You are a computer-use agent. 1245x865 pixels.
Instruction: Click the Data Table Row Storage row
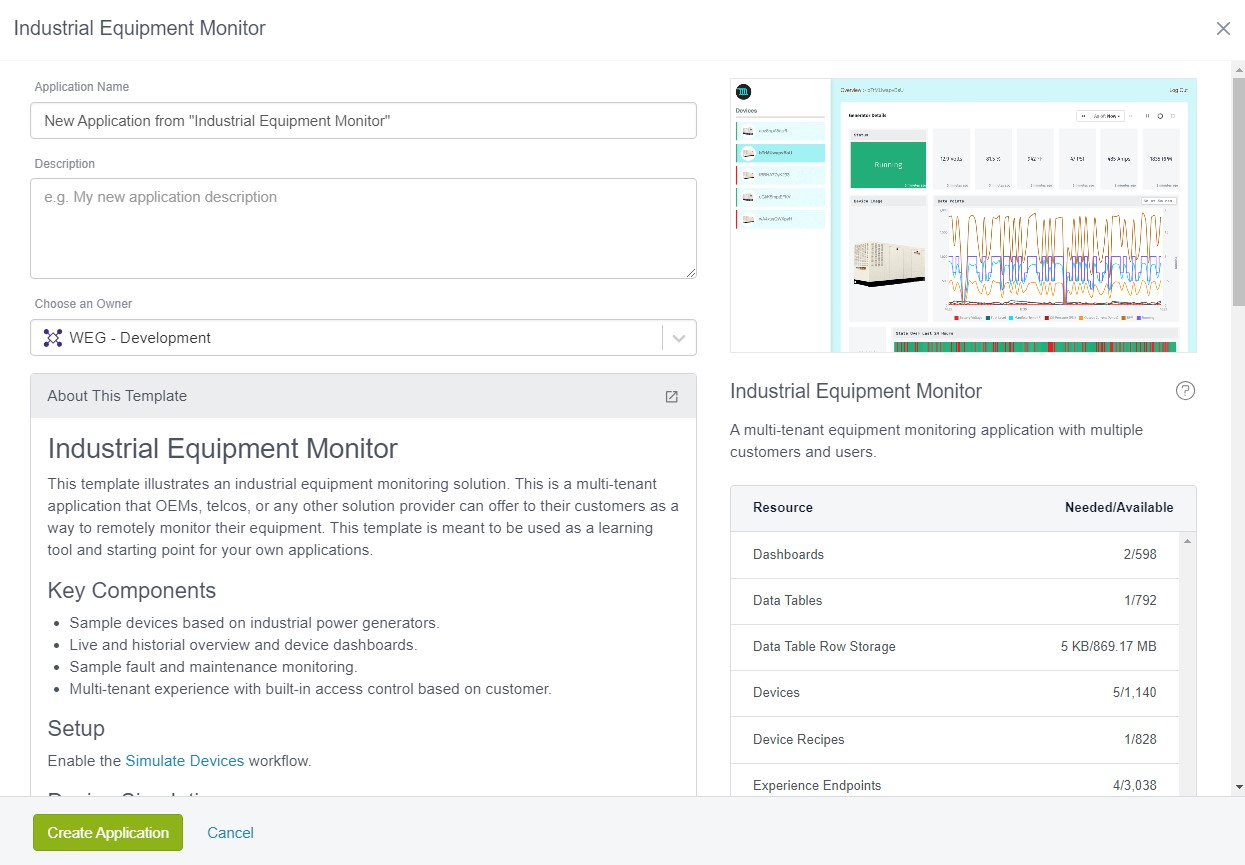955,647
